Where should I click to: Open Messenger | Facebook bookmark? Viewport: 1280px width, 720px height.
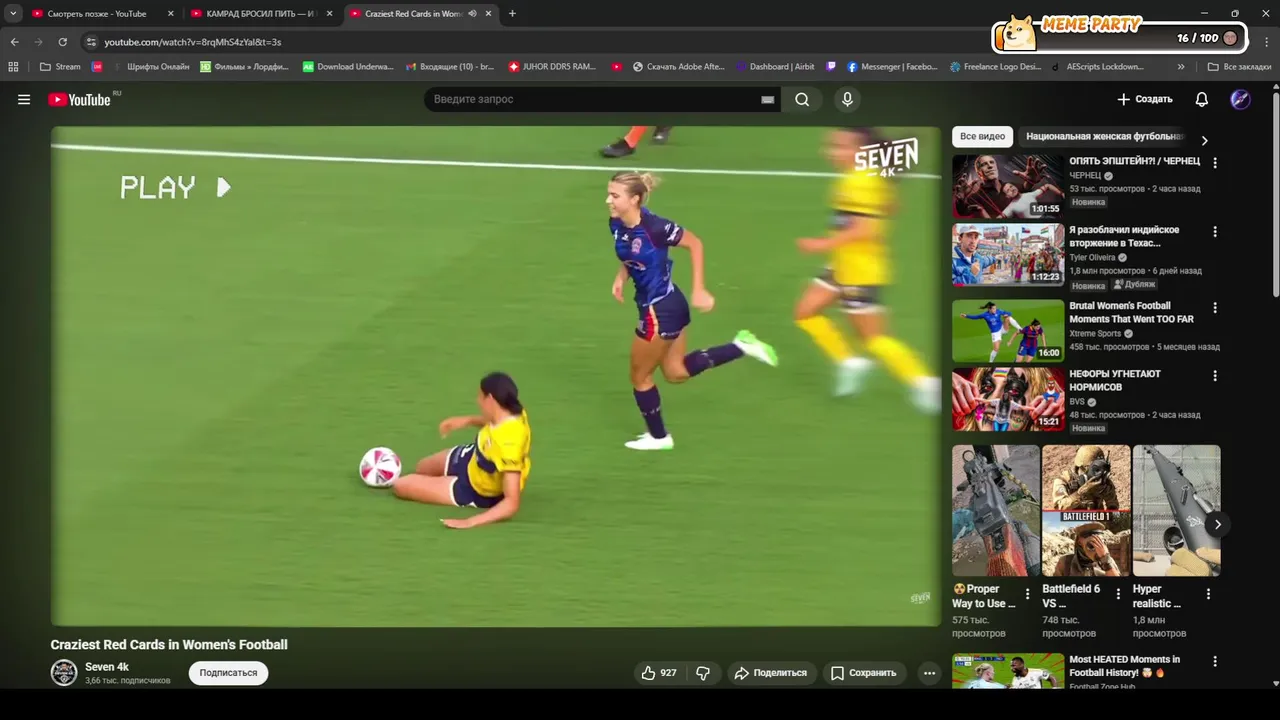pyautogui.click(x=892, y=67)
